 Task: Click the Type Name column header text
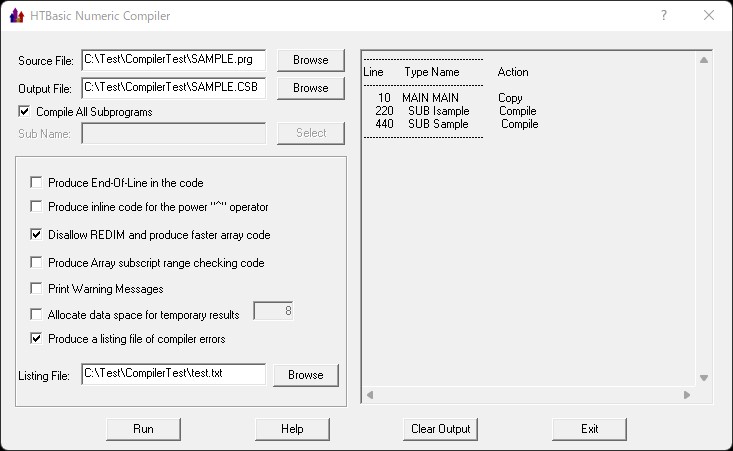(432, 72)
